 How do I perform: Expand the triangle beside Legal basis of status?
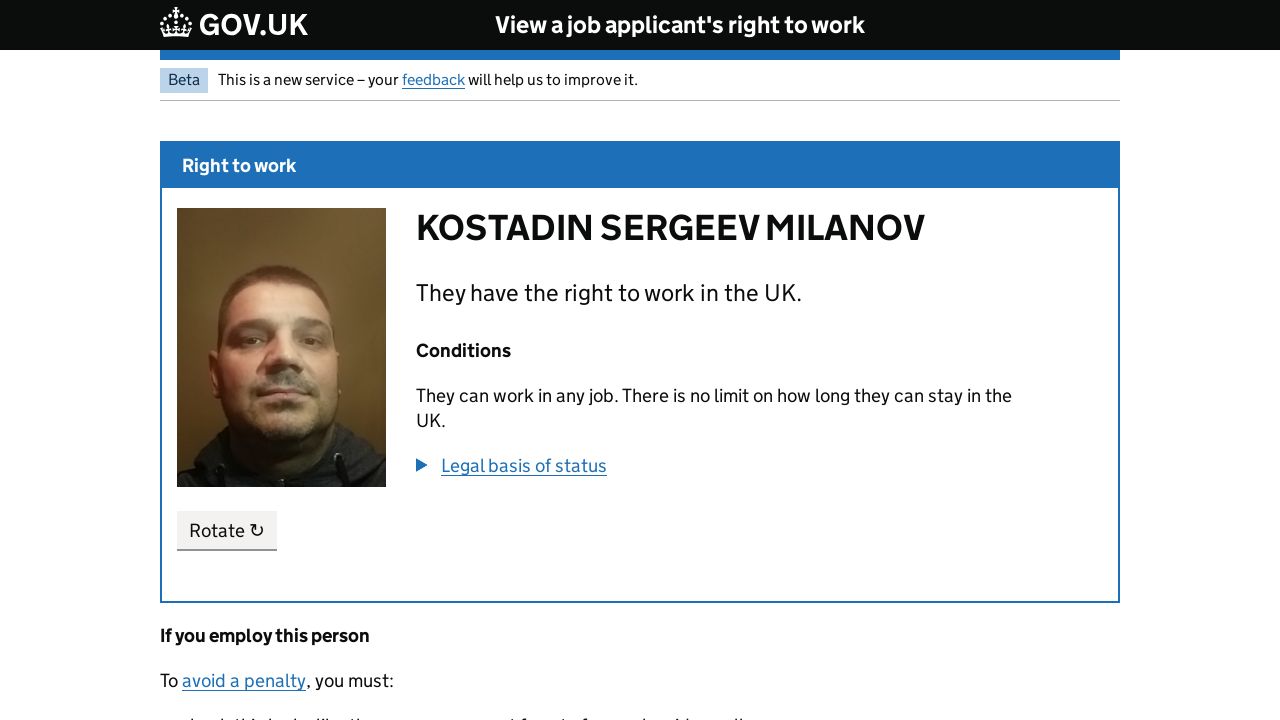pos(422,465)
